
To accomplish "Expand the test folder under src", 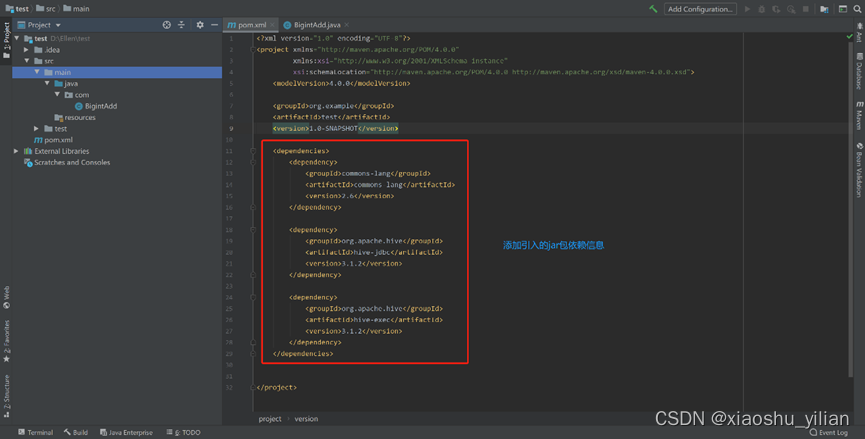I will pyautogui.click(x=37, y=129).
